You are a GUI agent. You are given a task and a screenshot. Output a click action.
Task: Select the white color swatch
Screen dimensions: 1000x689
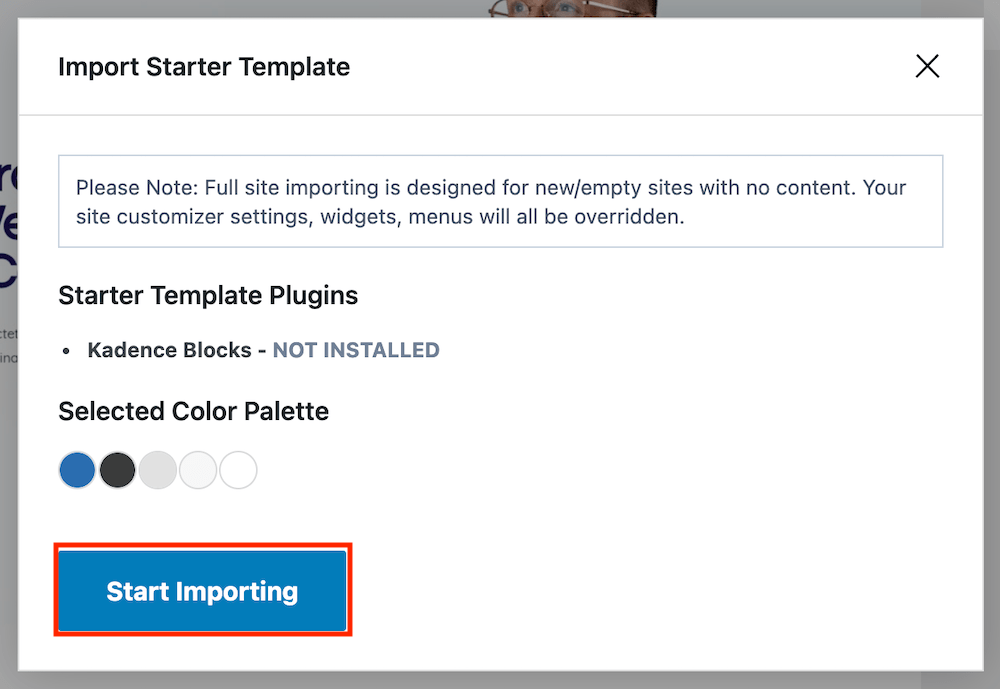[x=238, y=470]
